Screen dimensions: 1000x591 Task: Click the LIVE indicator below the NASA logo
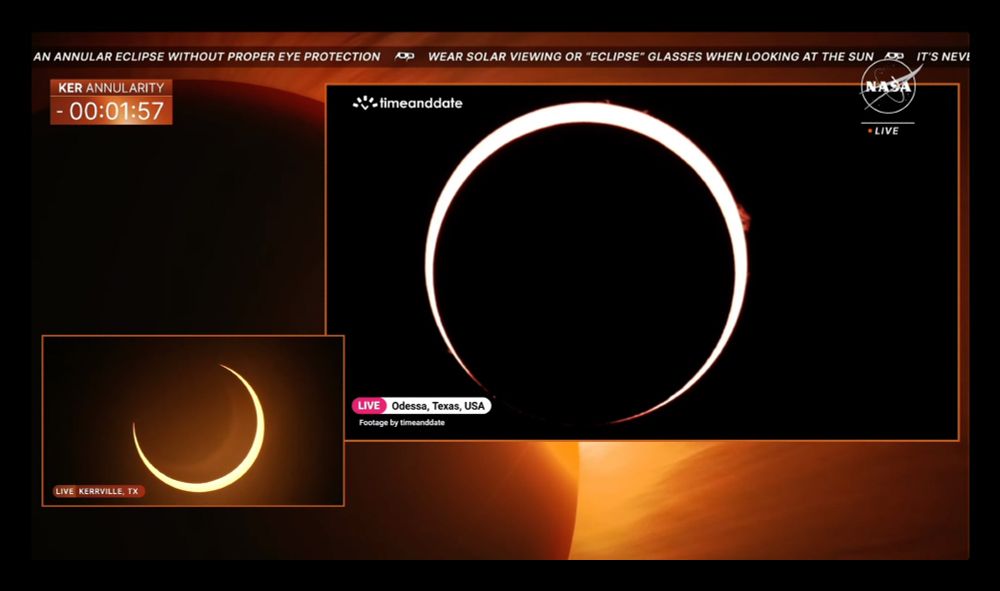pyautogui.click(x=884, y=131)
